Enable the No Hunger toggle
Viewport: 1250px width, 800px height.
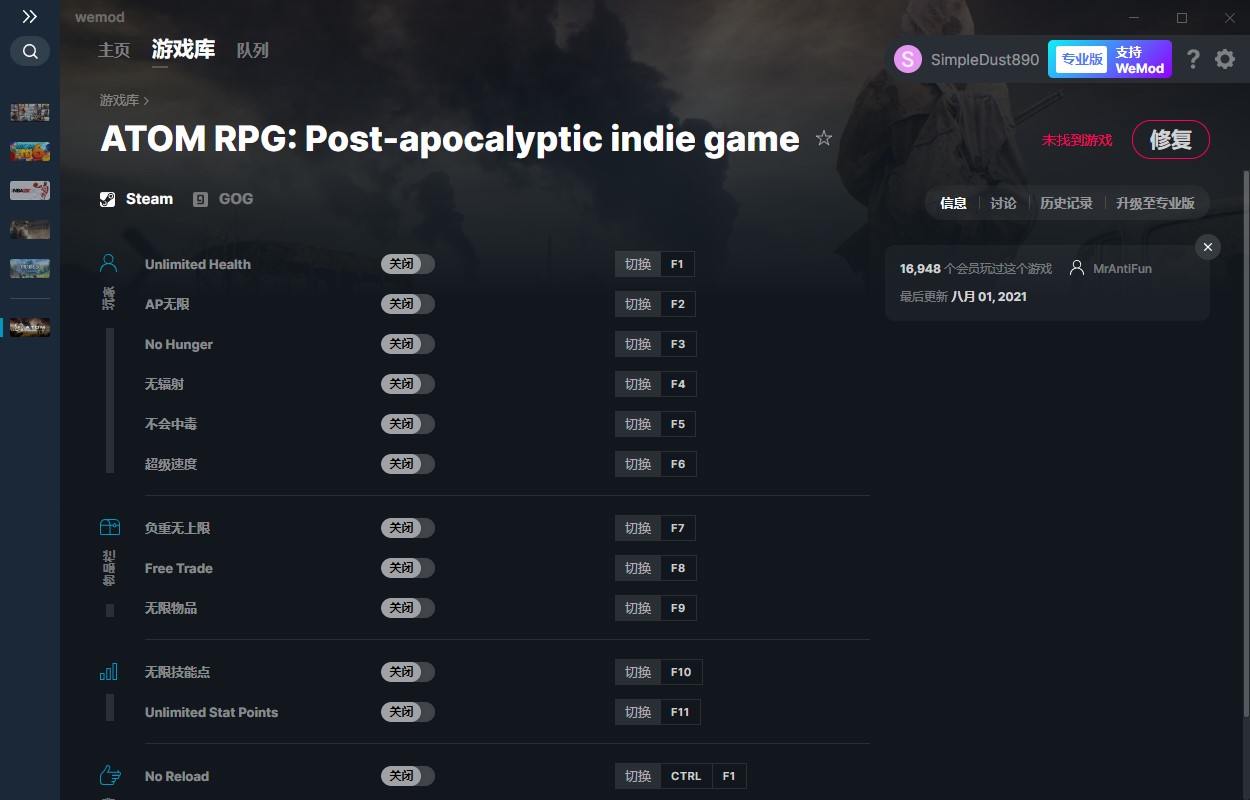408,344
